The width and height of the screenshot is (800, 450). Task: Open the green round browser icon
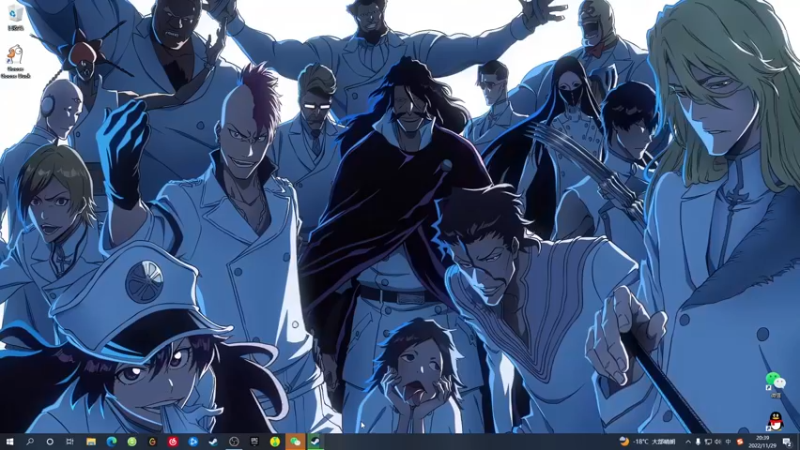point(132,441)
